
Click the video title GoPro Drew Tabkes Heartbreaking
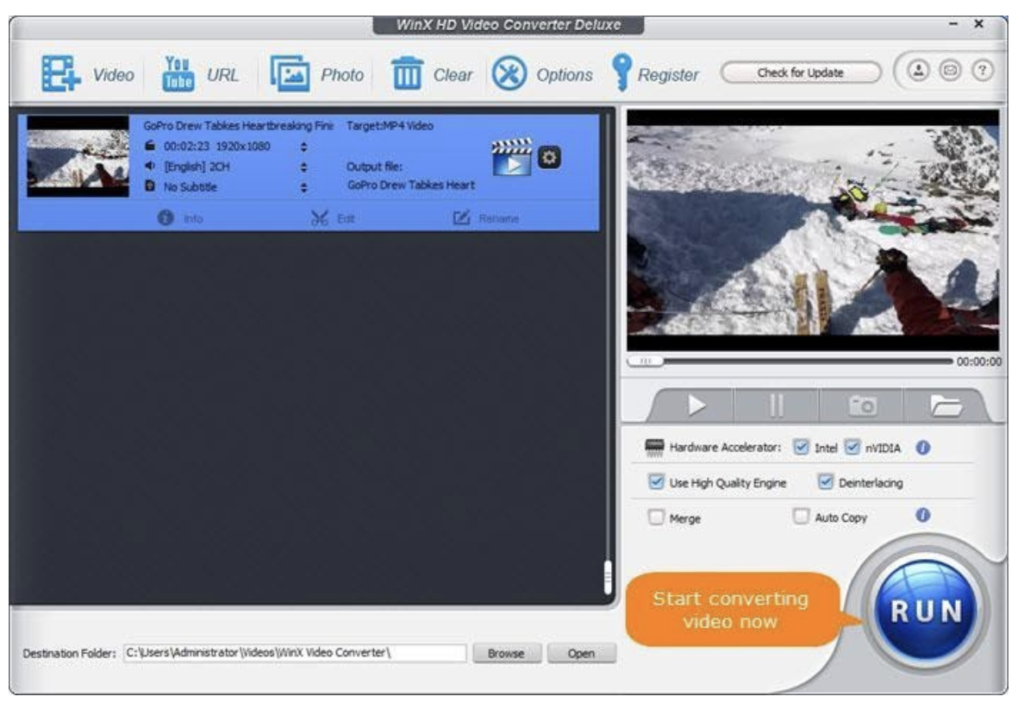point(238,126)
